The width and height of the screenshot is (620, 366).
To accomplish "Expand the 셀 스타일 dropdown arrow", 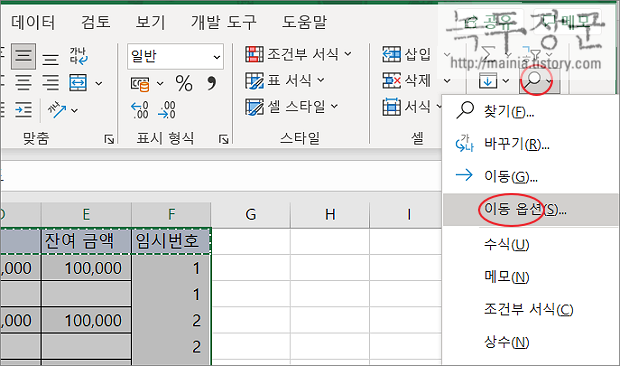I will 335,106.
